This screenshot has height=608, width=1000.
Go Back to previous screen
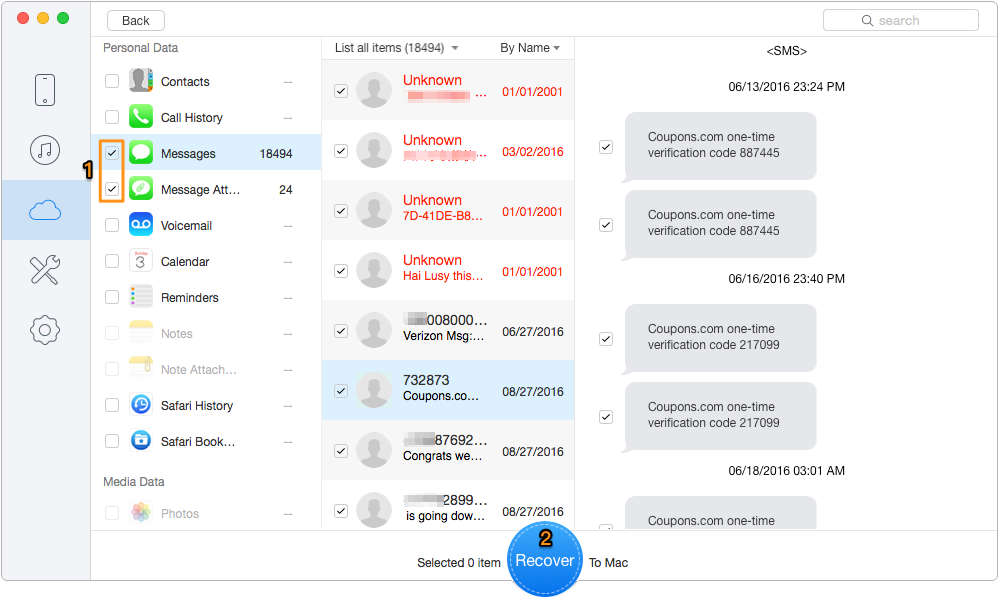[135, 20]
